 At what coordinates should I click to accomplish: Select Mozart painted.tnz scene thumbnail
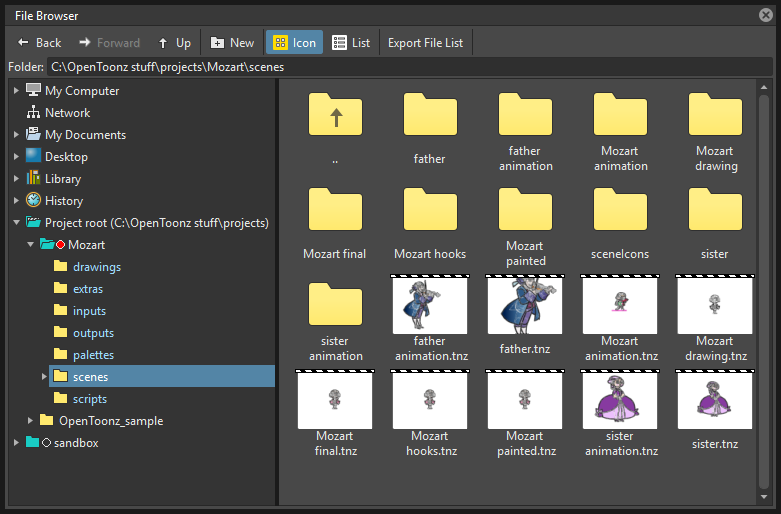pos(525,399)
